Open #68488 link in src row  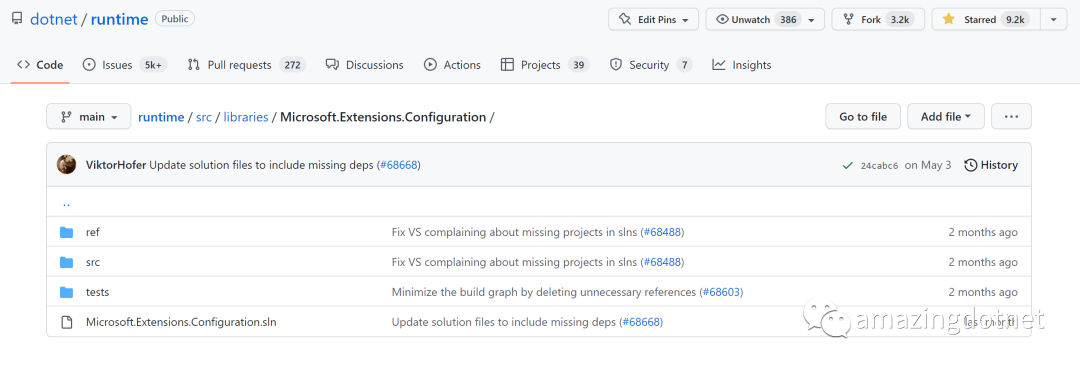(x=663, y=262)
